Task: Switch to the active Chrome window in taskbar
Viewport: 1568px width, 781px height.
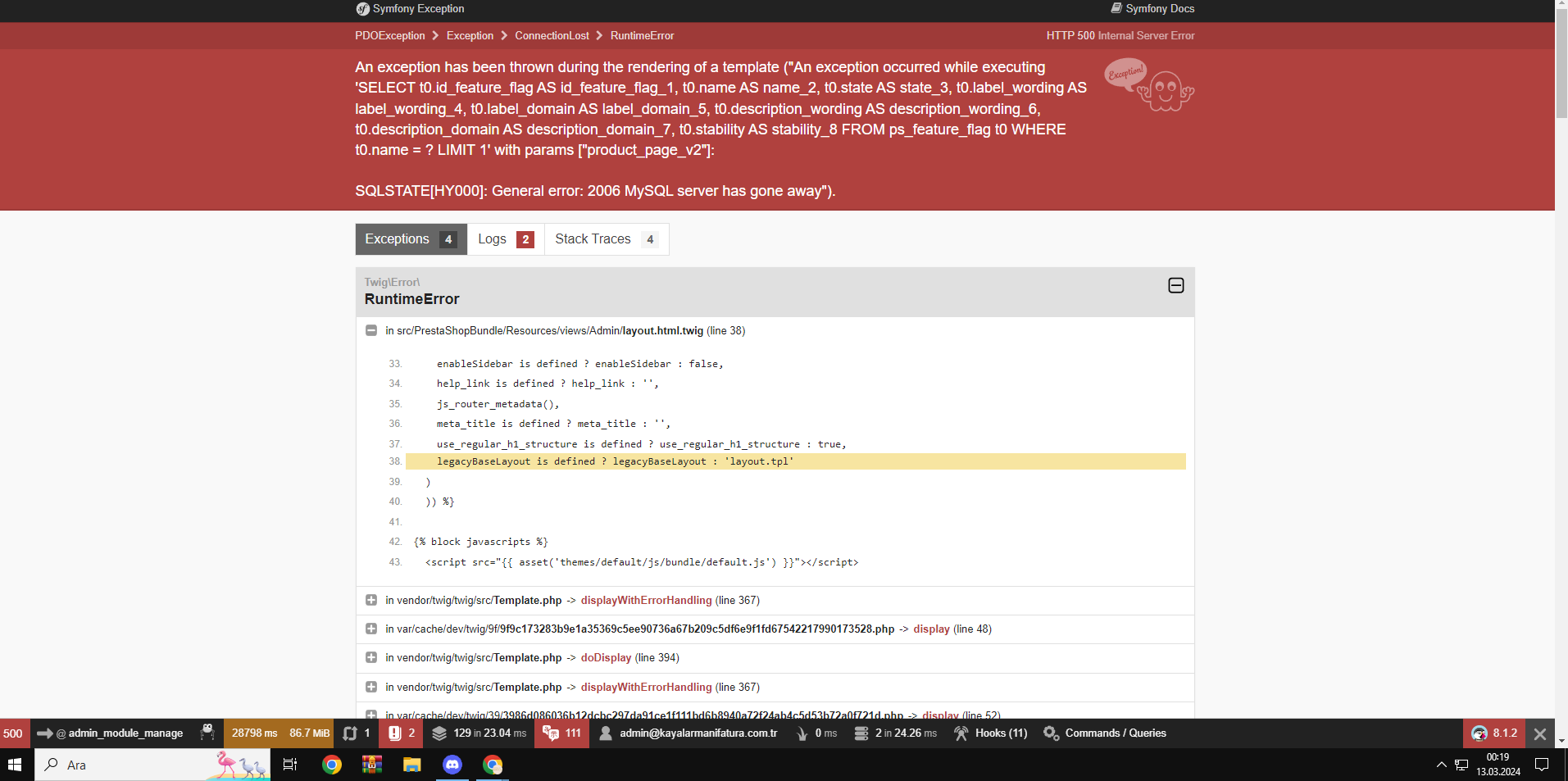Action: [493, 765]
